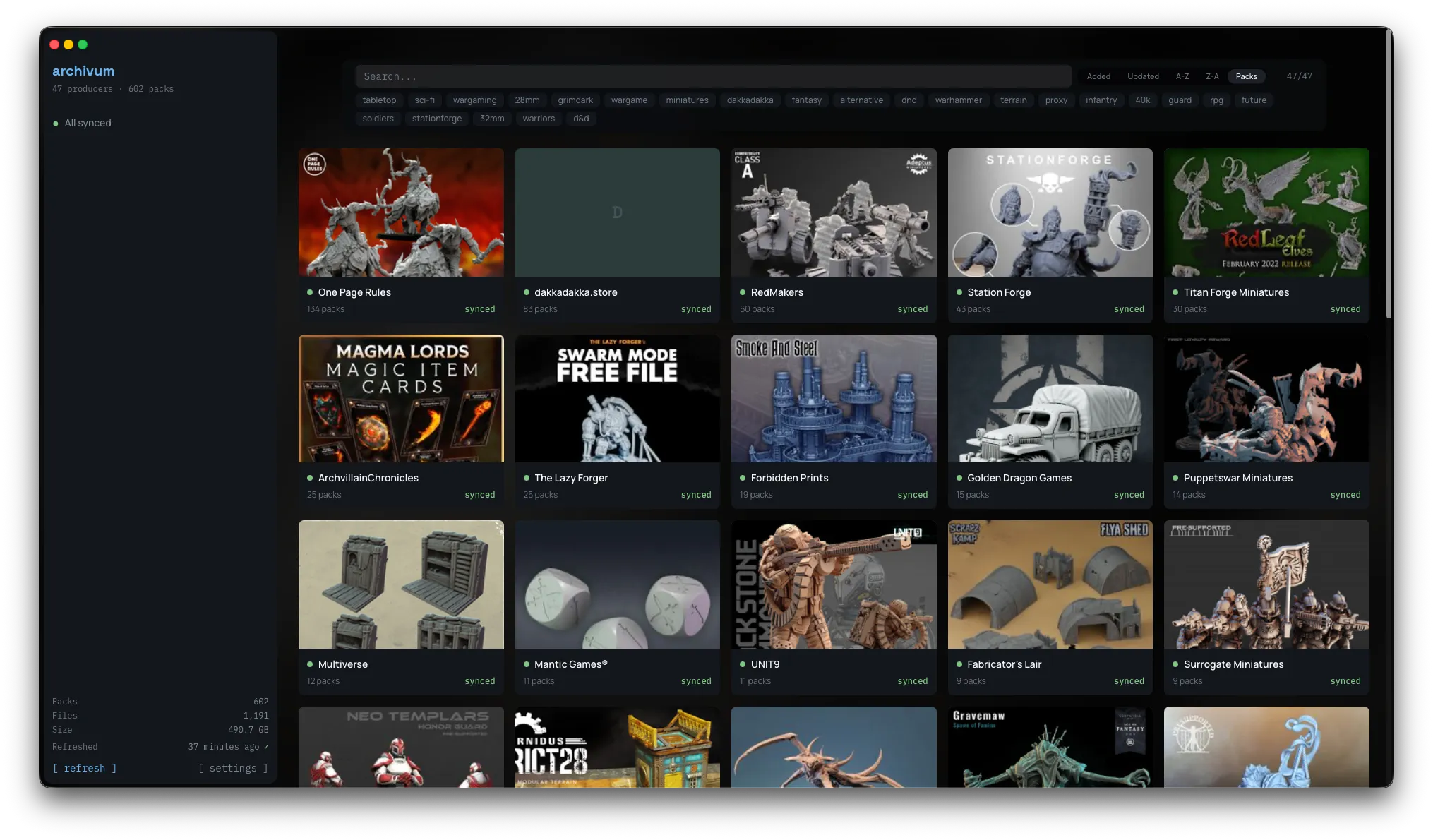Toggle the 40k filter tag
Image resolution: width=1433 pixels, height=840 pixels.
tap(1143, 100)
